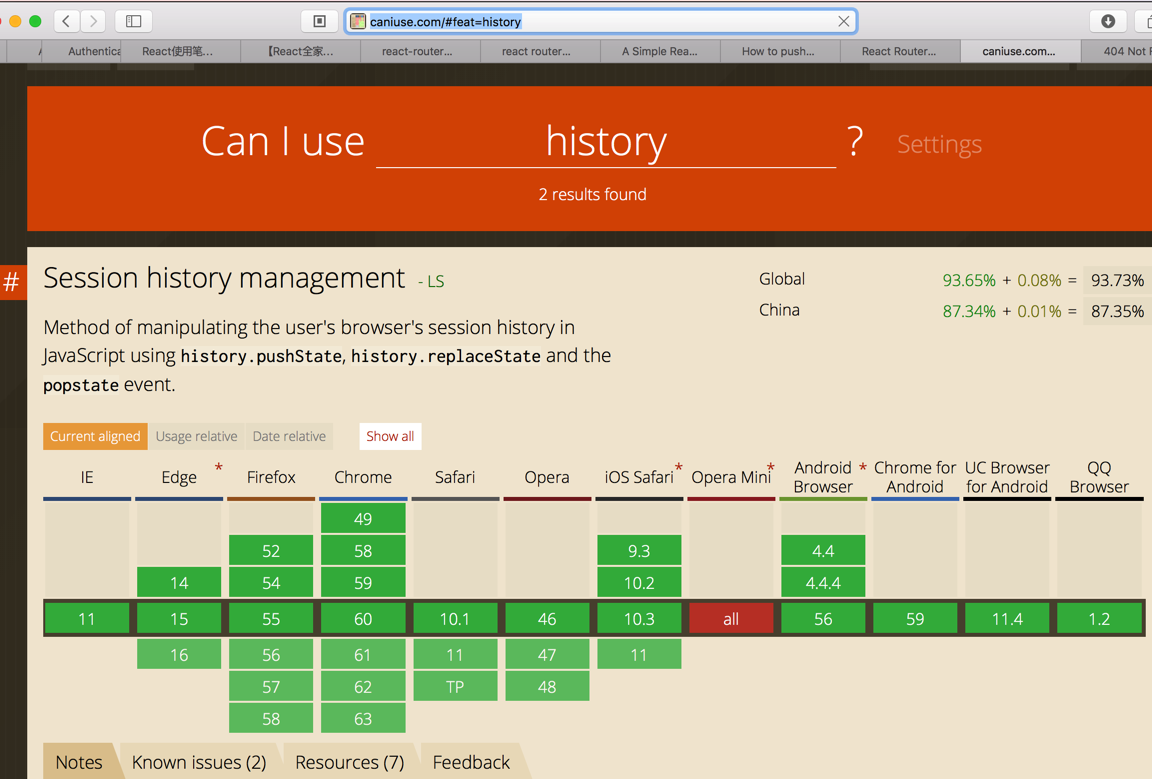The height and width of the screenshot is (779, 1152).
Task: Click the Firefox column header
Action: tap(271, 478)
